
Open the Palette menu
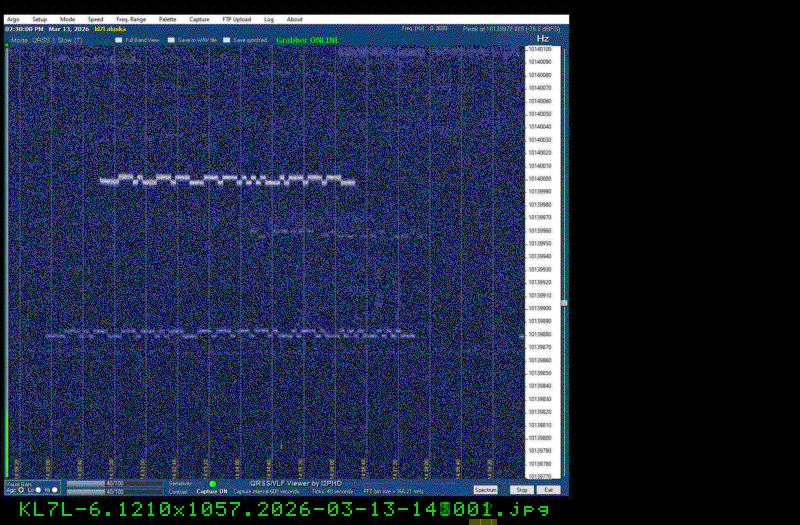(x=167, y=19)
